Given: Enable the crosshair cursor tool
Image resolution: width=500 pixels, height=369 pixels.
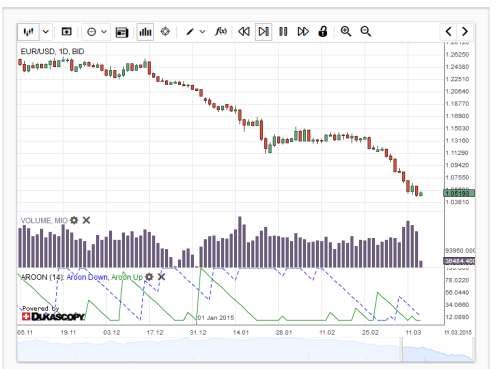Looking at the screenshot, I should pos(165,32).
